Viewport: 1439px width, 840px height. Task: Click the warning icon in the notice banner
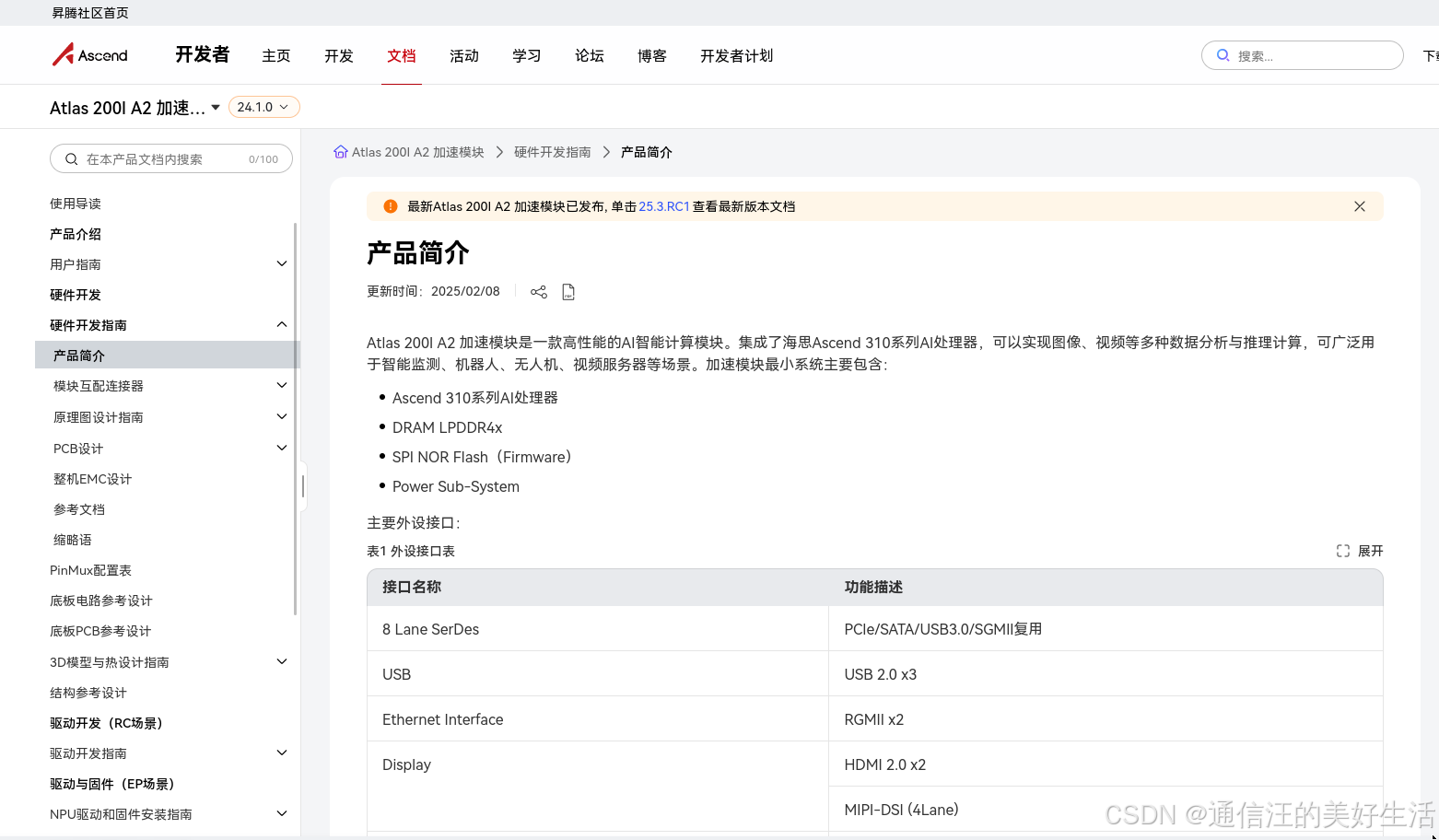pos(390,206)
